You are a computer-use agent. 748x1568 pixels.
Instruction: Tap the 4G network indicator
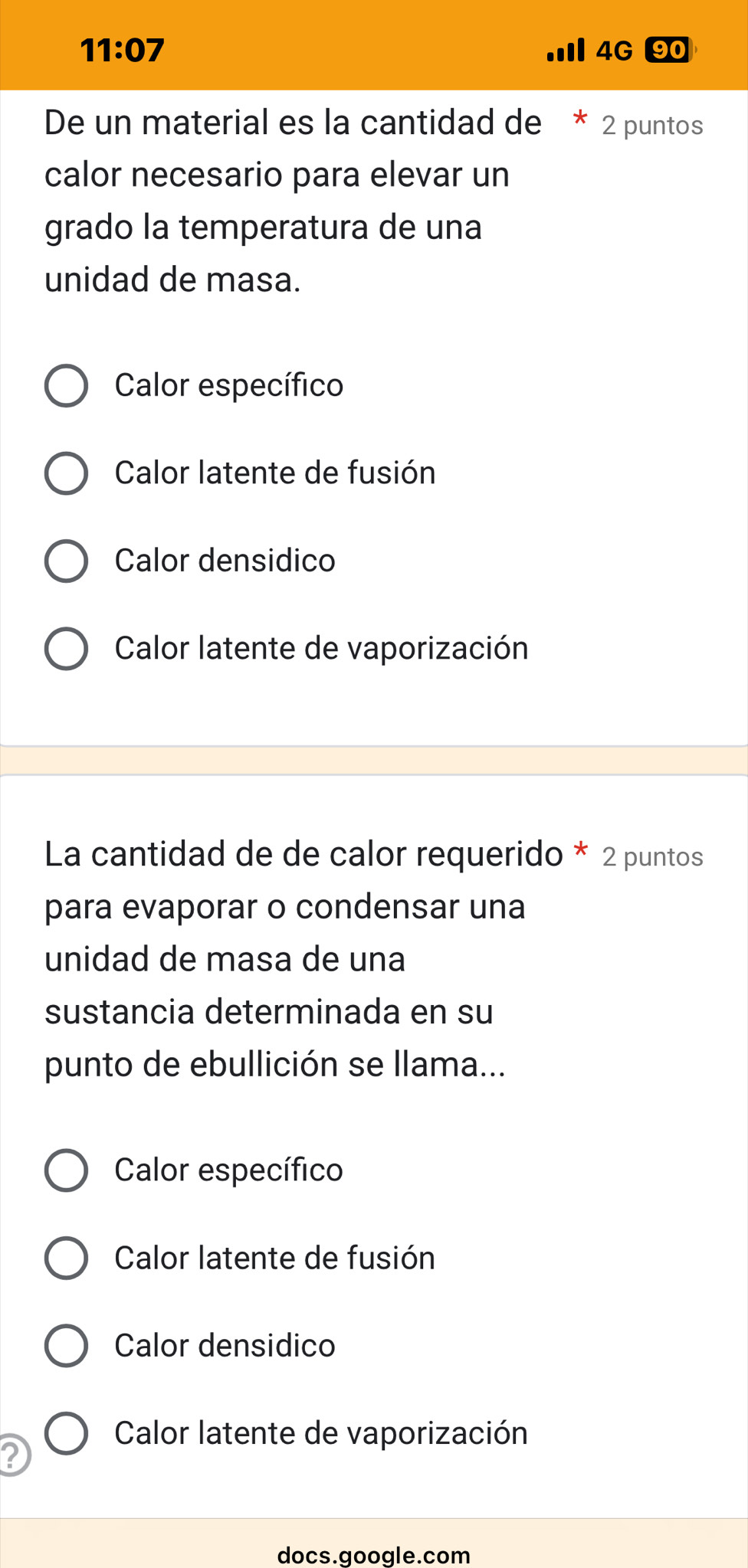coord(615,51)
